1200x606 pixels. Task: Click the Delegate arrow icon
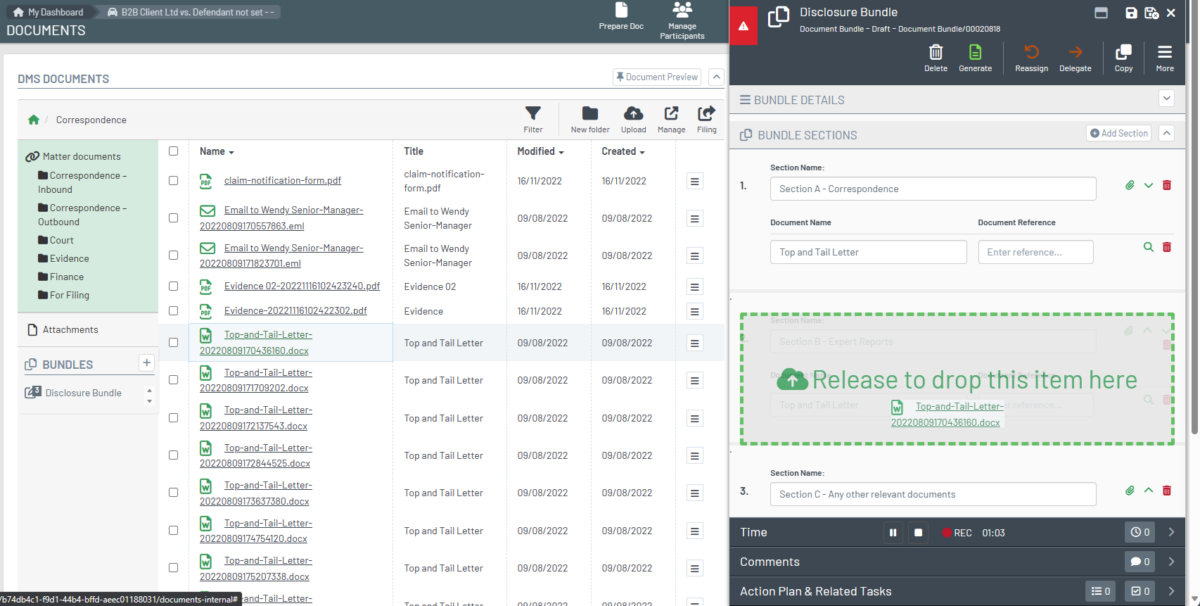(1075, 52)
